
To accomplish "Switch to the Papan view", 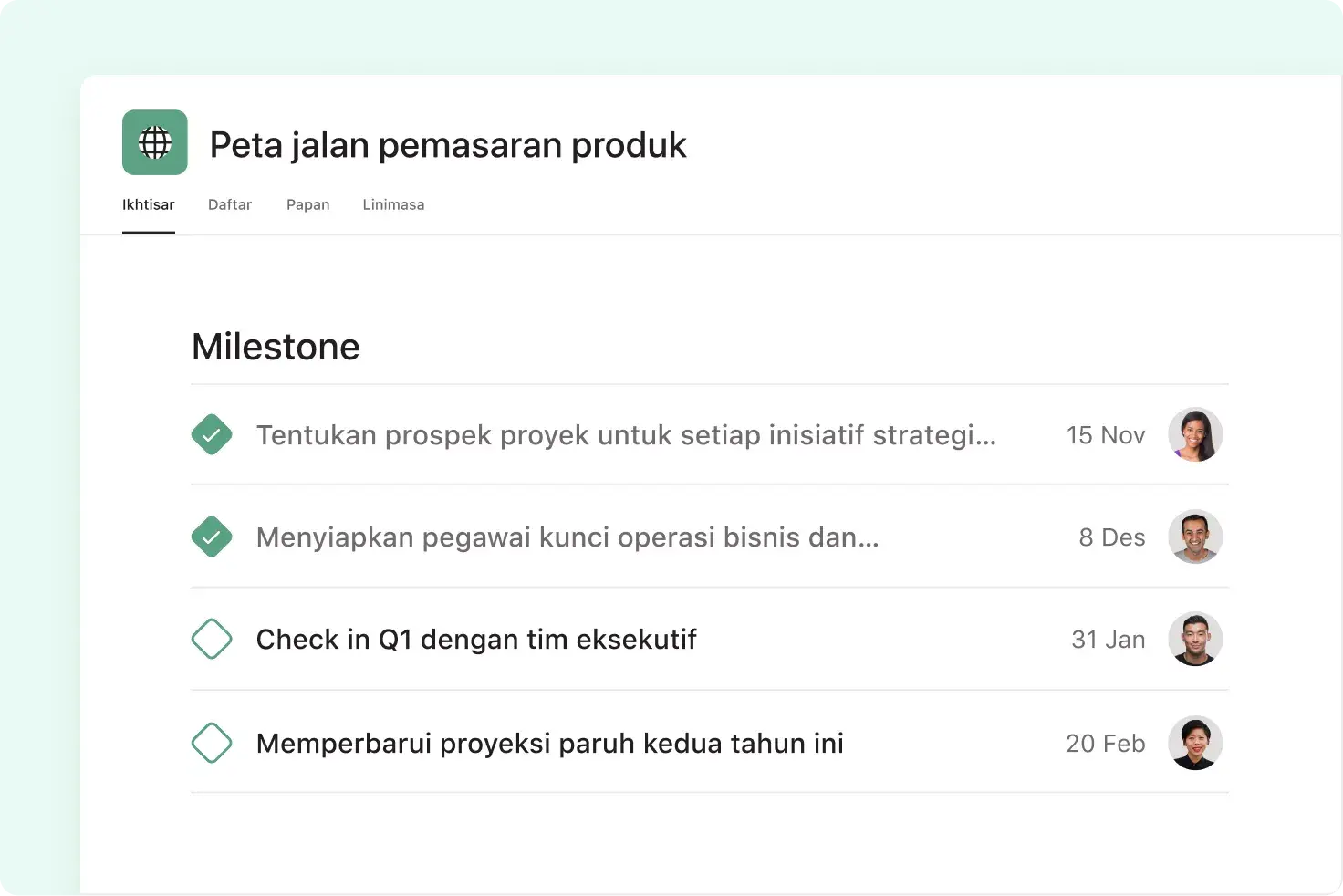I will 307,204.
